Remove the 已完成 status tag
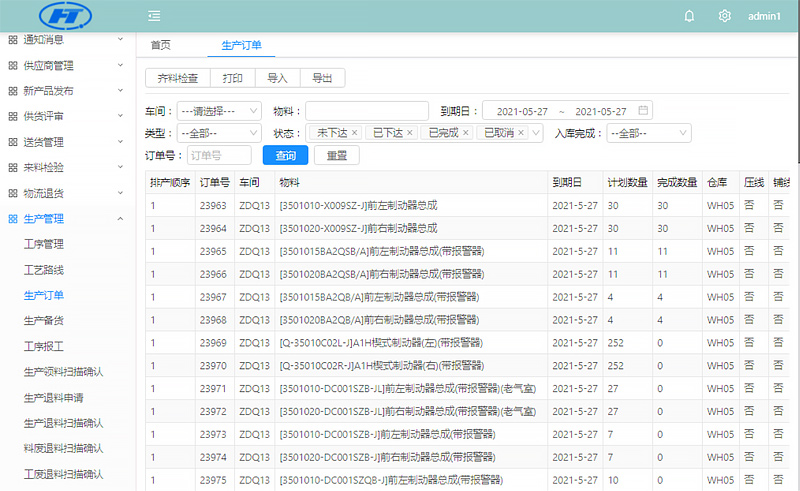Image resolution: width=800 pixels, height=491 pixels. point(466,133)
